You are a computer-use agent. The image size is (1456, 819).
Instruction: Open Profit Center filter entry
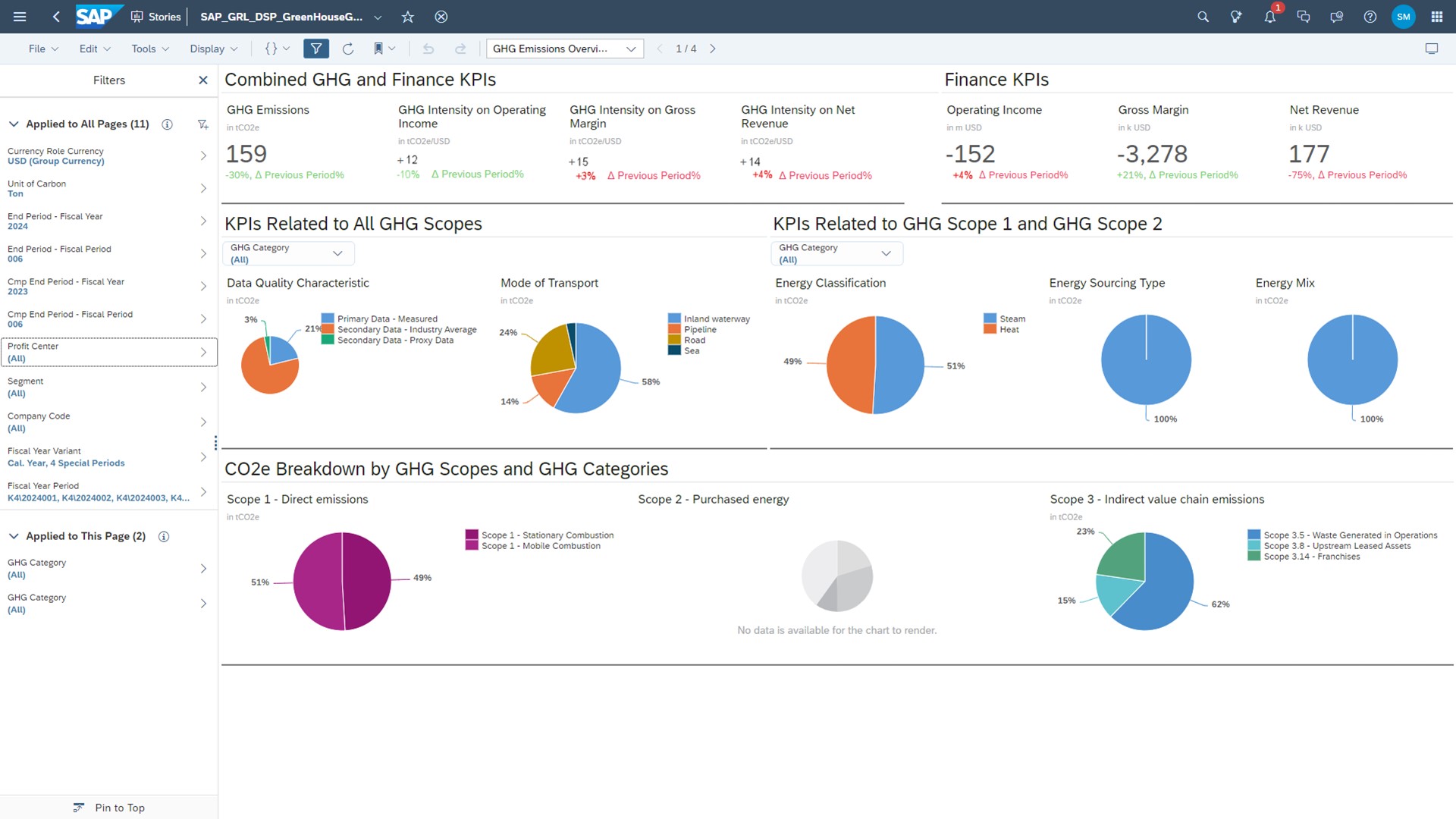(x=109, y=352)
